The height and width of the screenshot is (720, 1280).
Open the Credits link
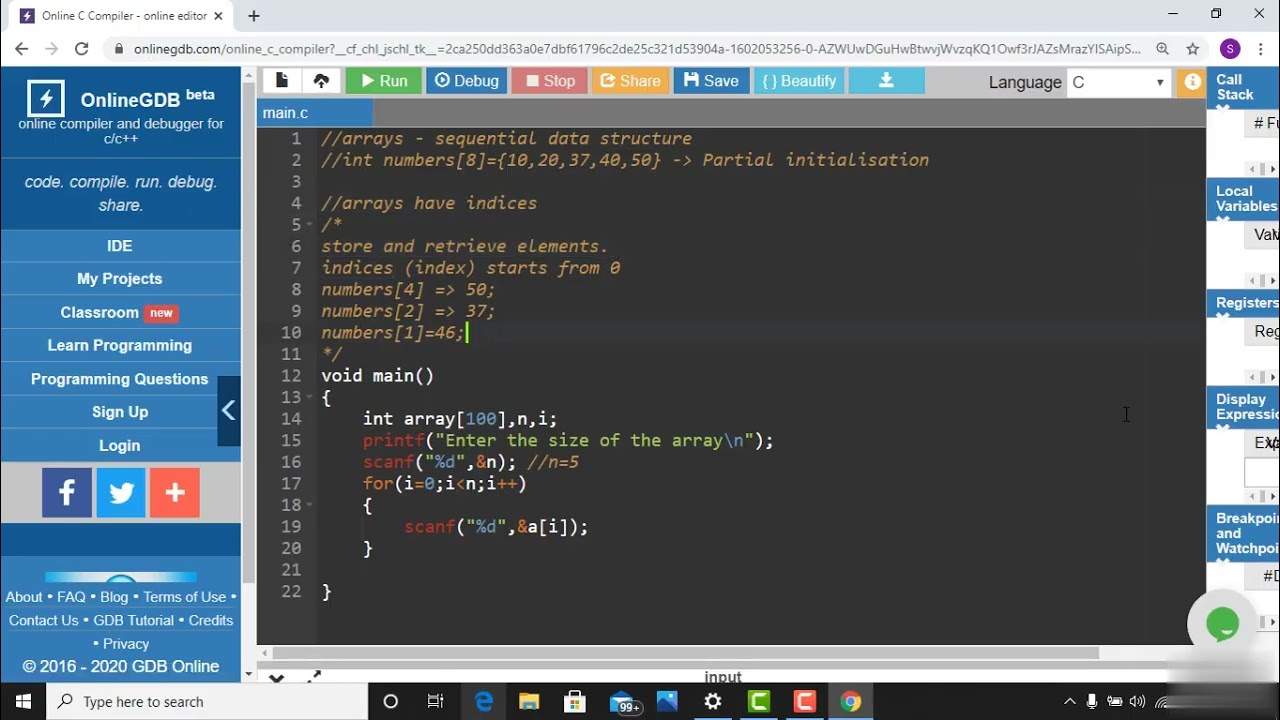pos(211,620)
